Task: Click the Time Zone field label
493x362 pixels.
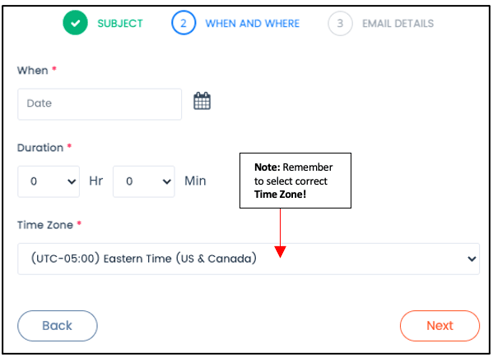Action: click(x=45, y=225)
